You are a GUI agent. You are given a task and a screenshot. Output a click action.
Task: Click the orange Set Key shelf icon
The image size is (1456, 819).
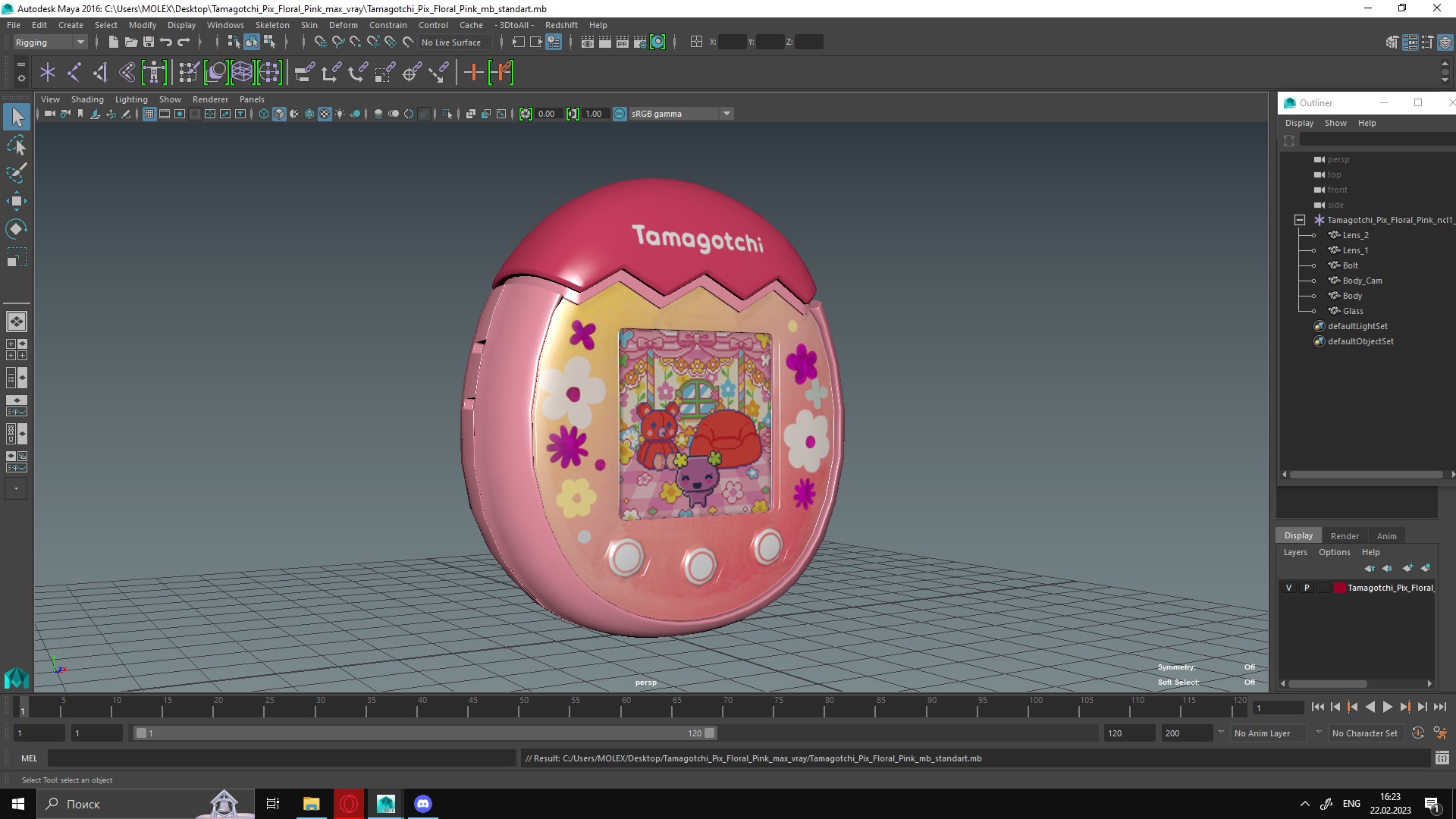tap(473, 73)
